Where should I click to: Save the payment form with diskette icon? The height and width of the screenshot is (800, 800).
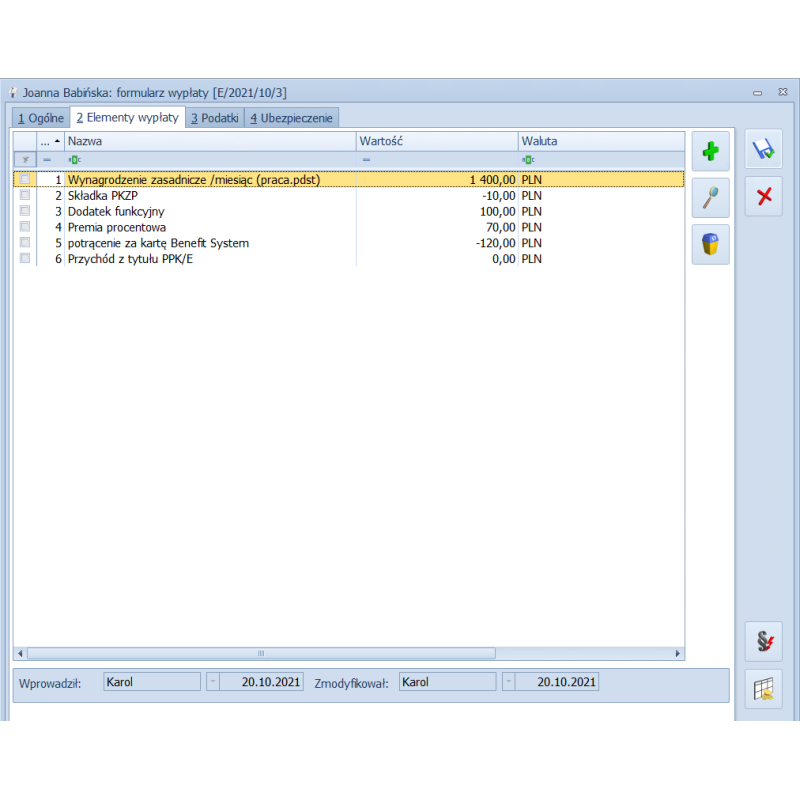point(764,149)
